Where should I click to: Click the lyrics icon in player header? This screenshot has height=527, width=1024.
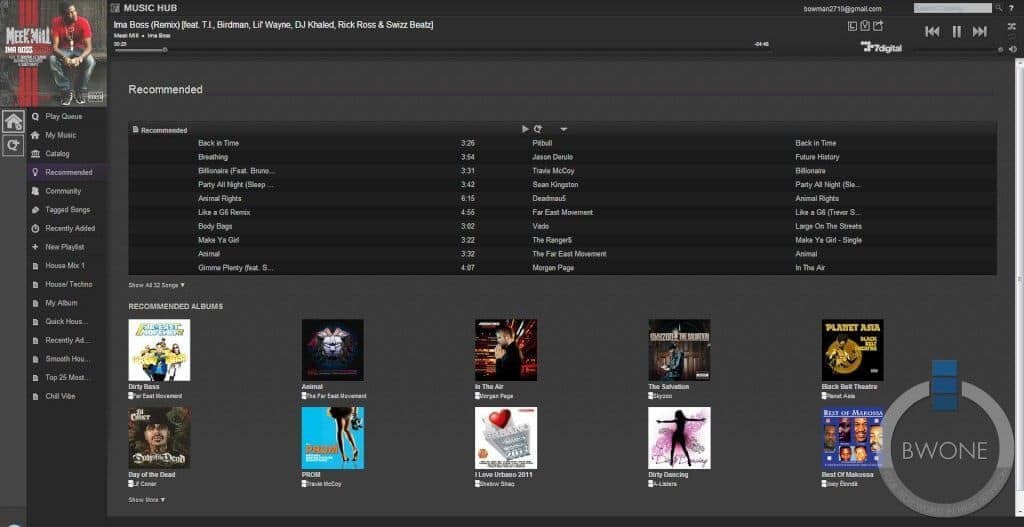[x=852, y=26]
